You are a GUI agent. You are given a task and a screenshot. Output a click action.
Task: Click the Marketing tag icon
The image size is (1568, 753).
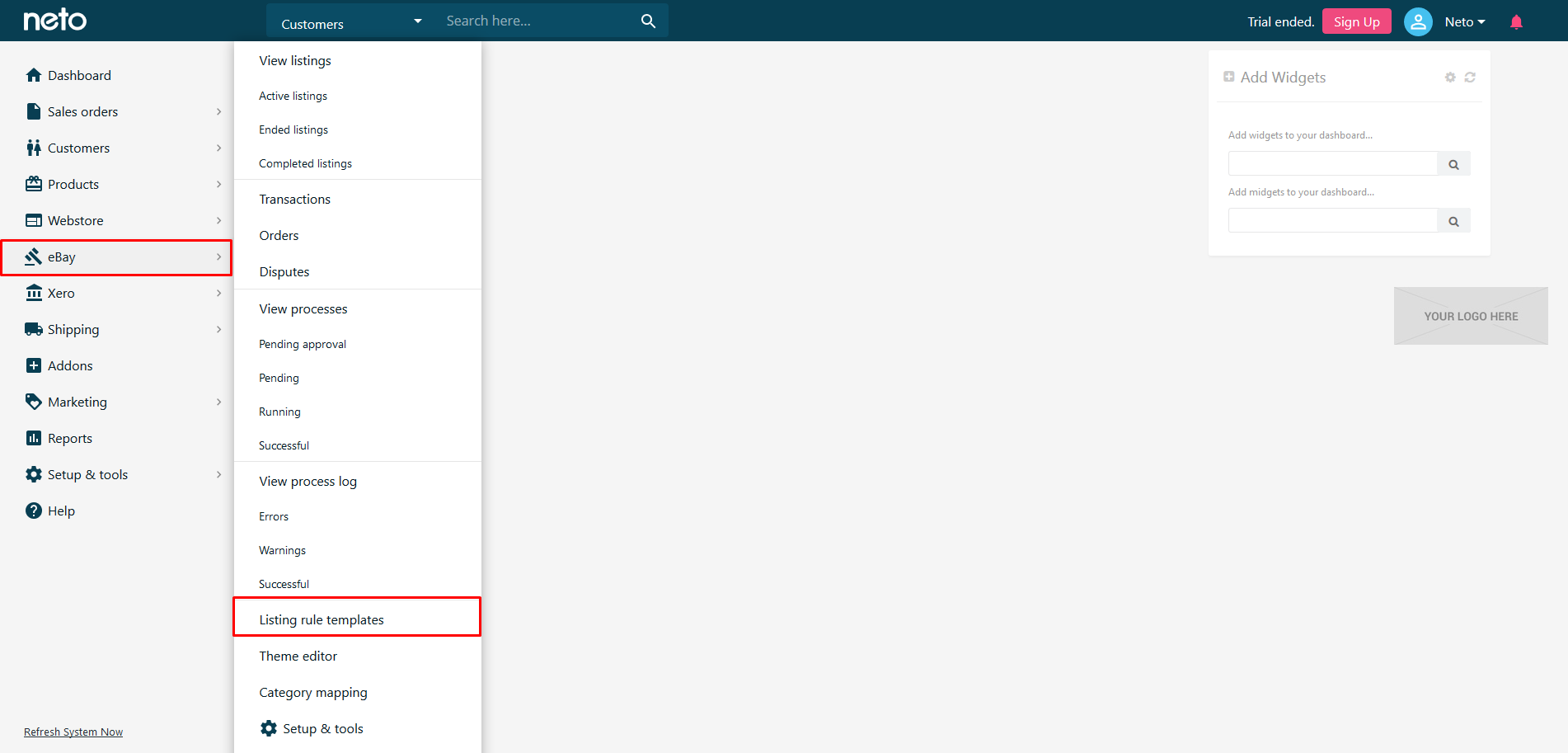[x=34, y=402]
